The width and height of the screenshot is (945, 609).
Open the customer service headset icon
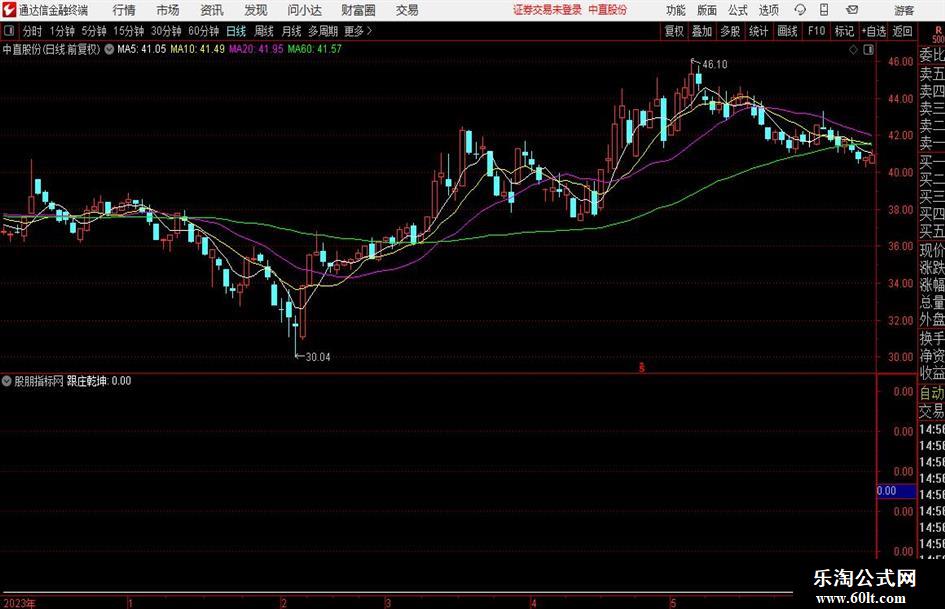800,10
